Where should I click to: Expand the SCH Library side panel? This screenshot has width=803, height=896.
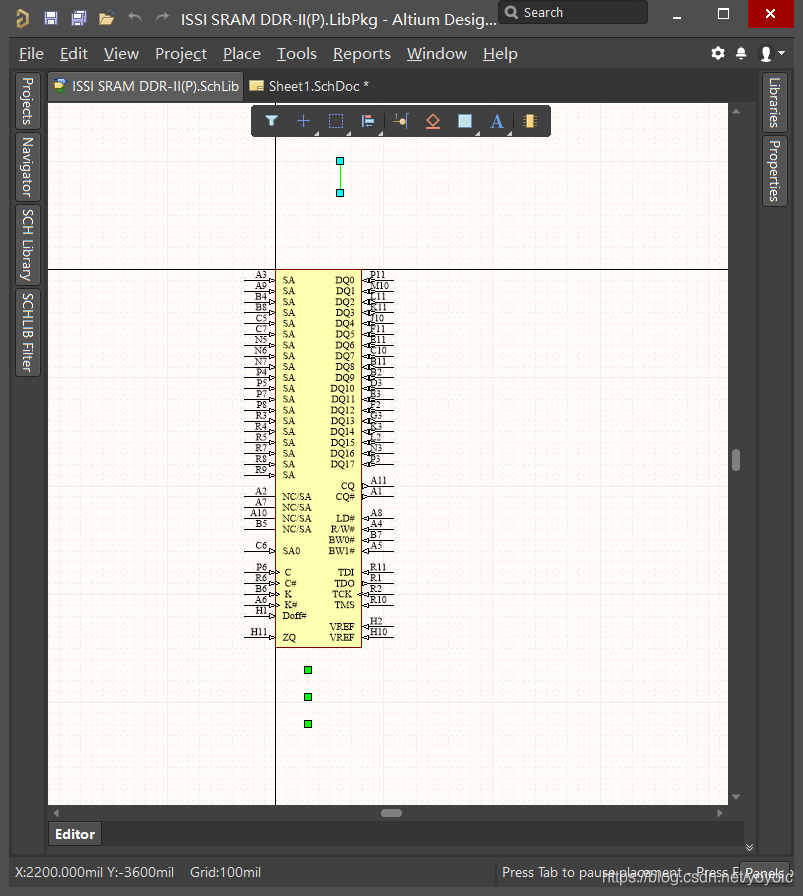click(27, 245)
